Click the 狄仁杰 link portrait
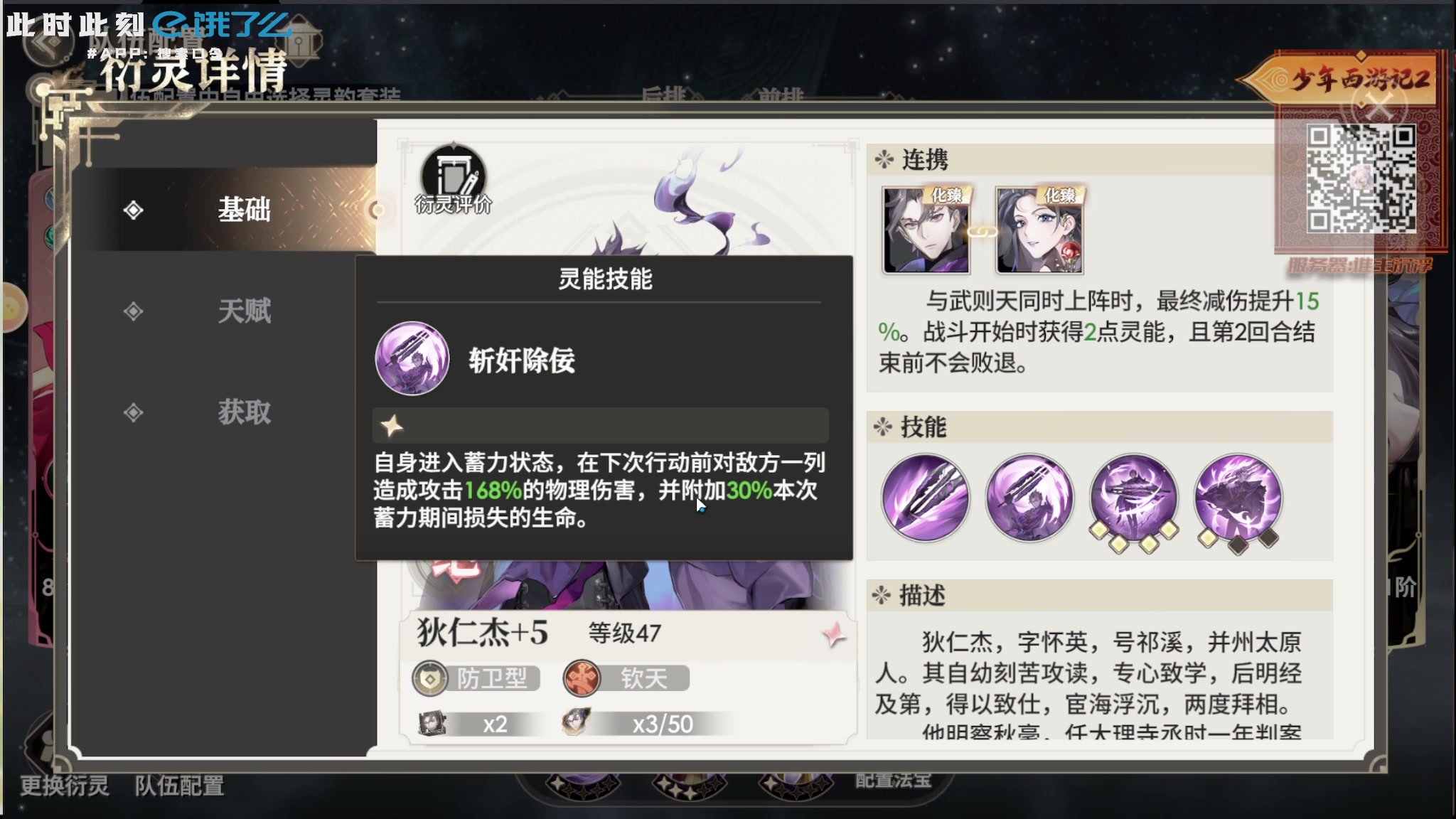Image resolution: width=1456 pixels, height=819 pixels. tap(926, 230)
